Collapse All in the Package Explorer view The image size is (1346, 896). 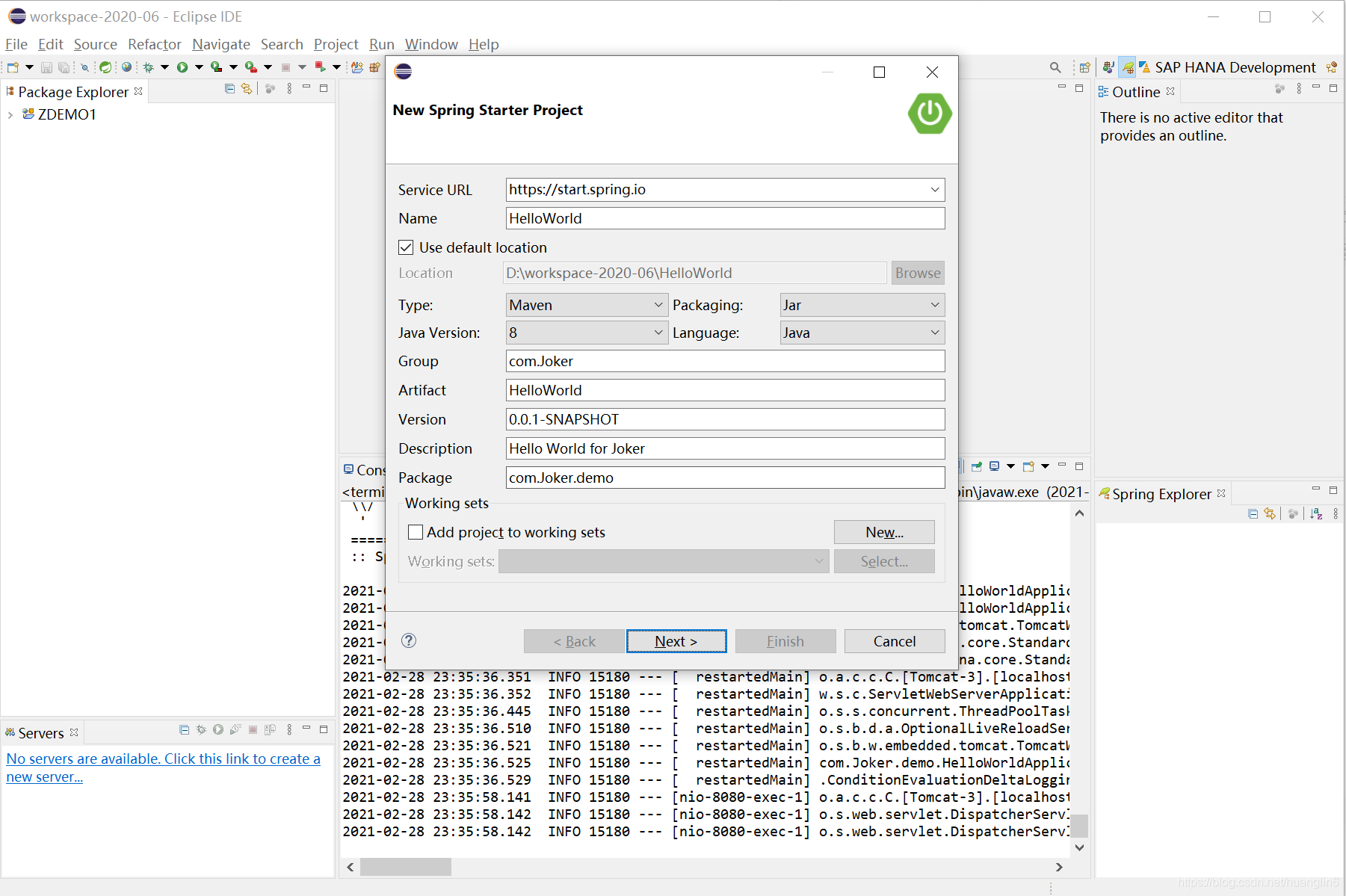point(229,88)
